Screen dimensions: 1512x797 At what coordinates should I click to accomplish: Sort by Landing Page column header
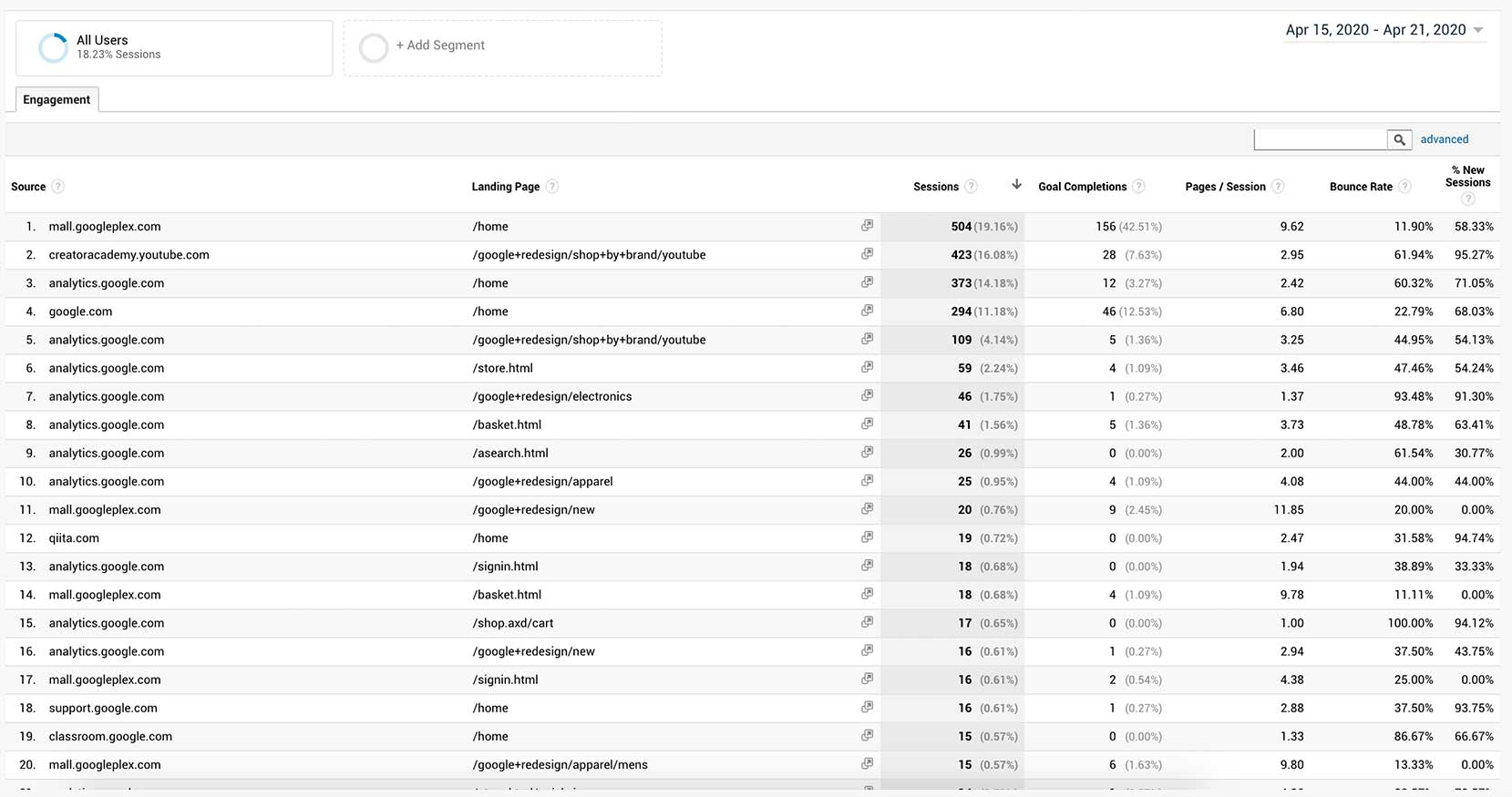pyautogui.click(x=506, y=187)
